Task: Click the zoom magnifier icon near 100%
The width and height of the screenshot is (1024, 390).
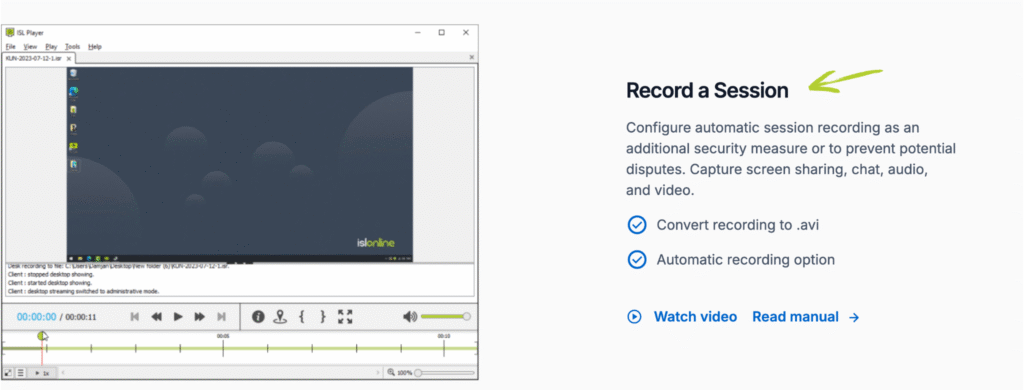Action: pos(391,372)
